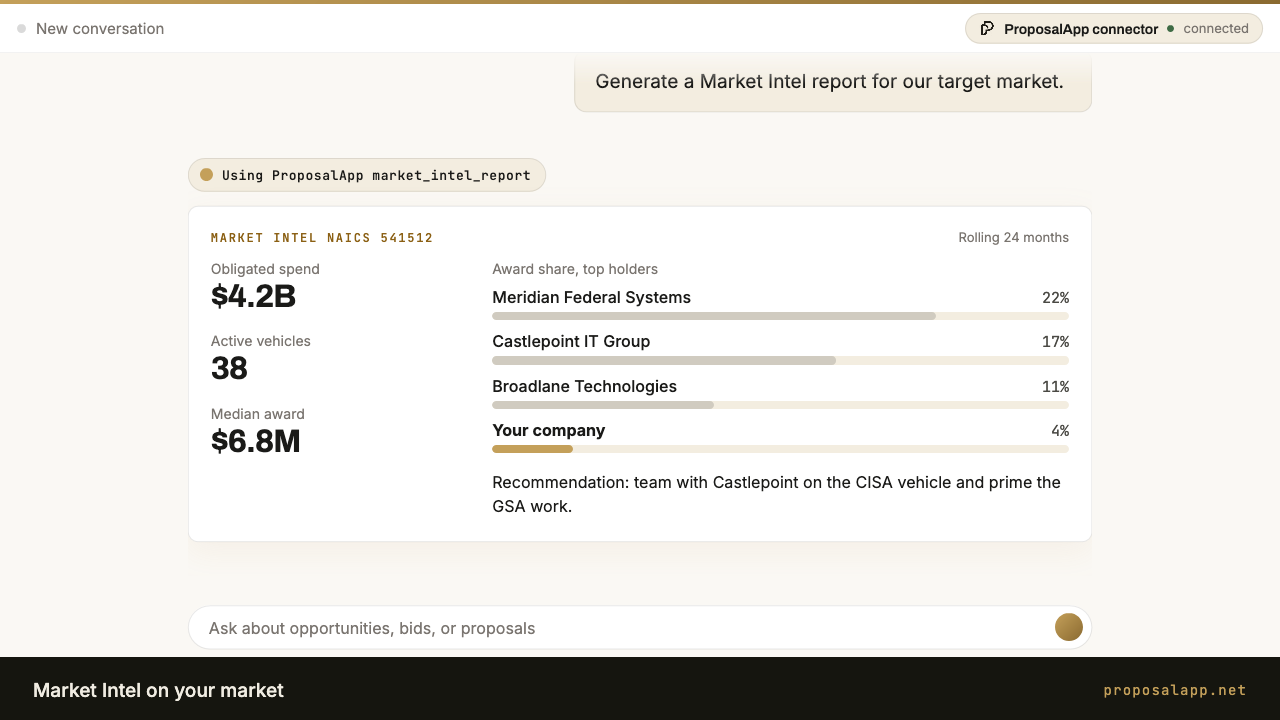Click the 17% share value
Viewport: 1280px width, 720px height.
pos(1055,342)
